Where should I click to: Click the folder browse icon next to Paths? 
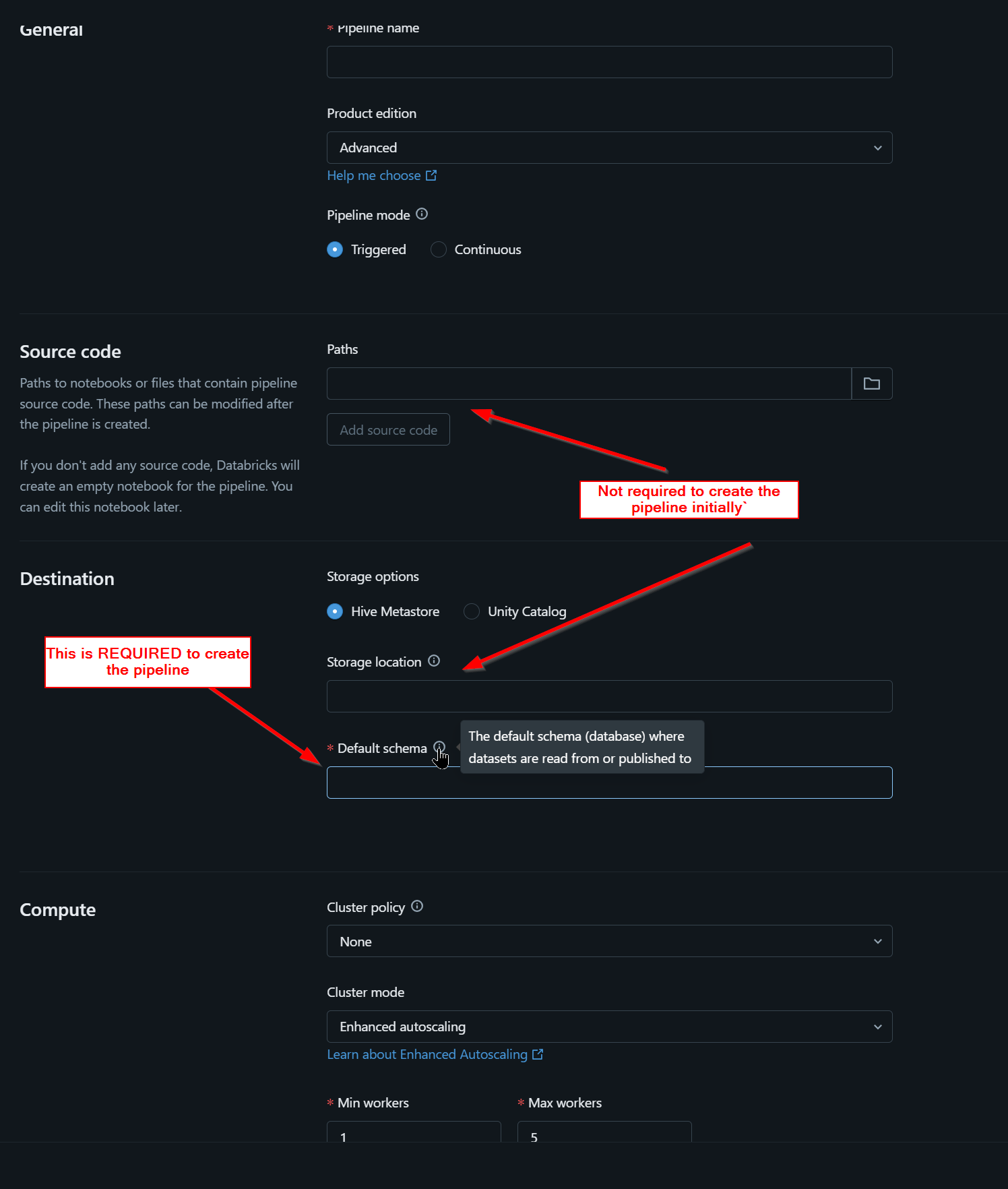point(872,384)
